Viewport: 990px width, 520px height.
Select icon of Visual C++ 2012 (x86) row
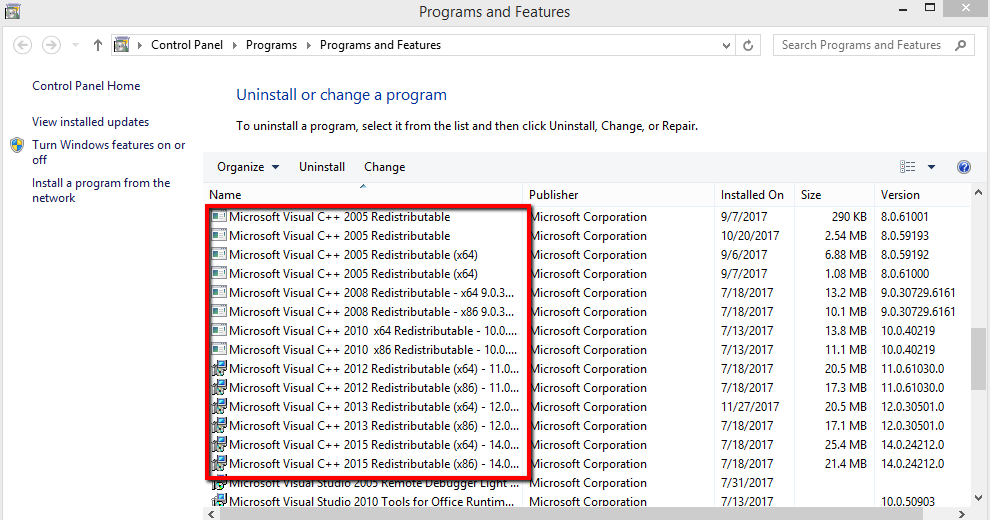coord(218,387)
